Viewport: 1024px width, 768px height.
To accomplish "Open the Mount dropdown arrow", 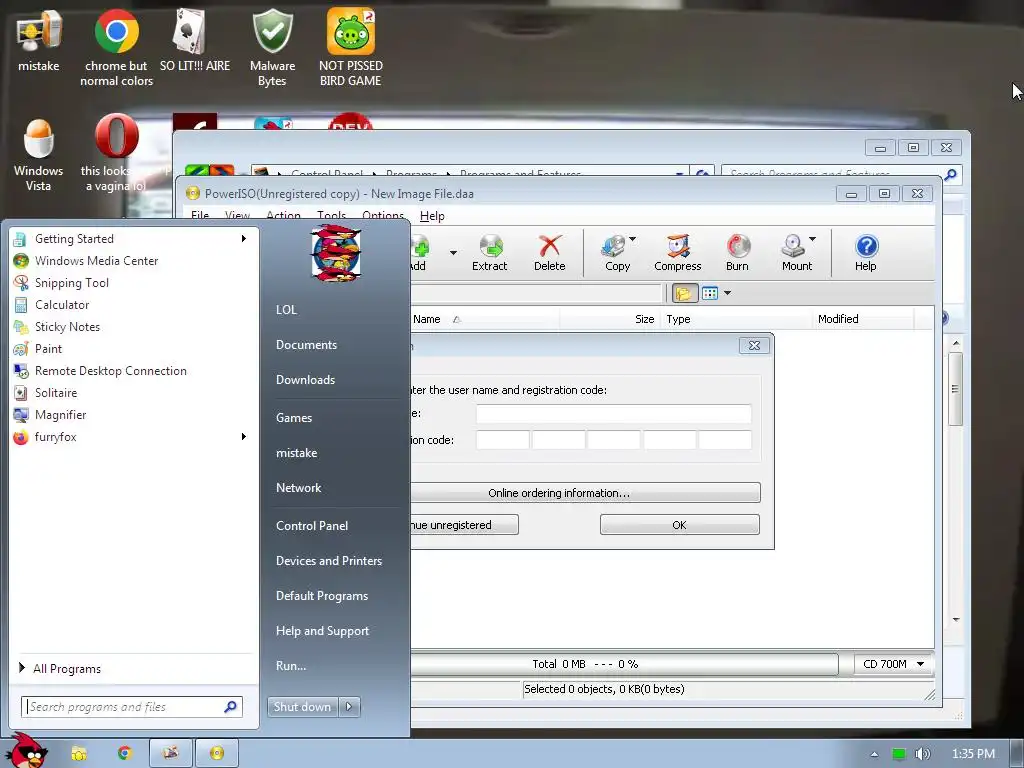I will point(812,239).
